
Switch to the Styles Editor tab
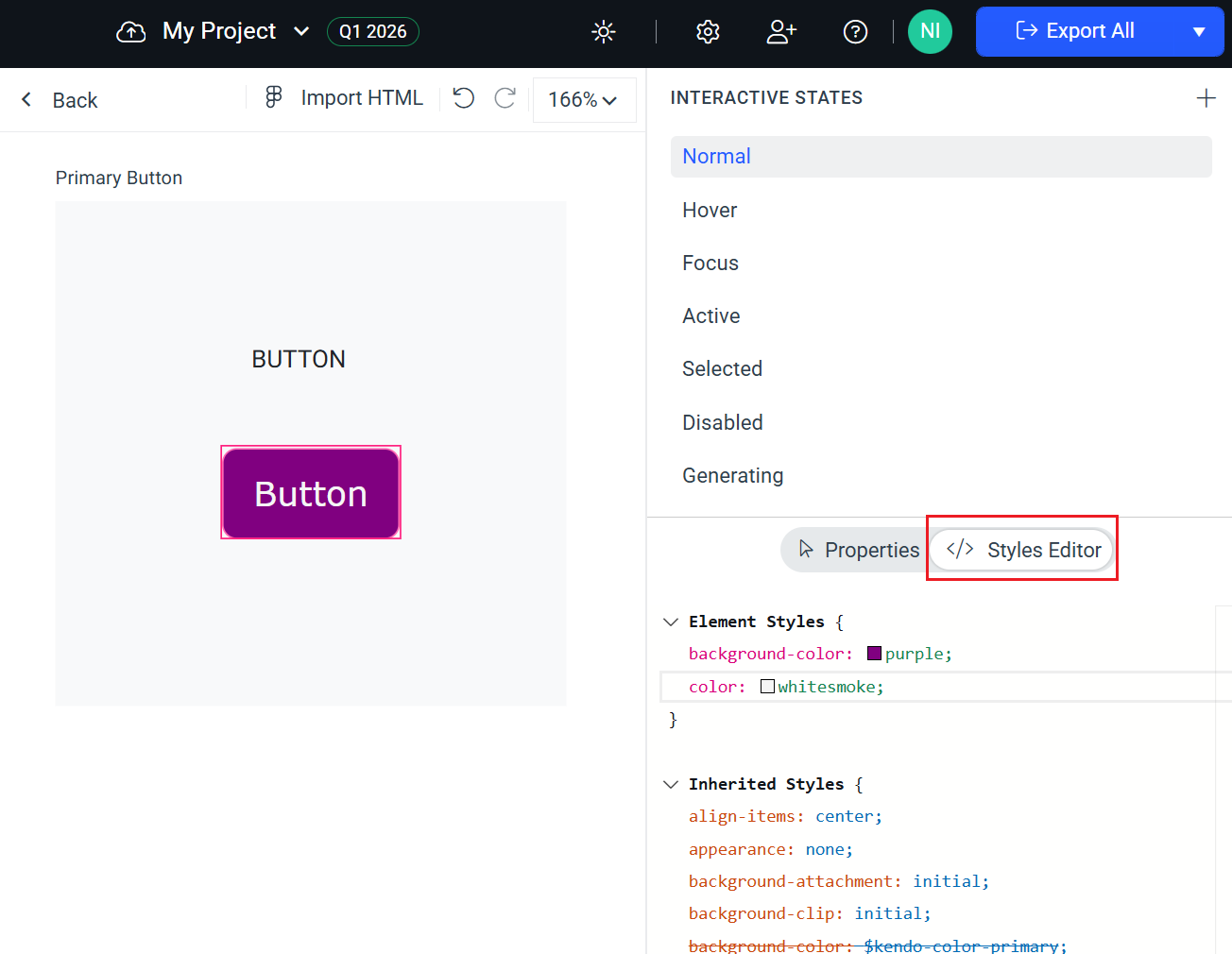(1021, 550)
